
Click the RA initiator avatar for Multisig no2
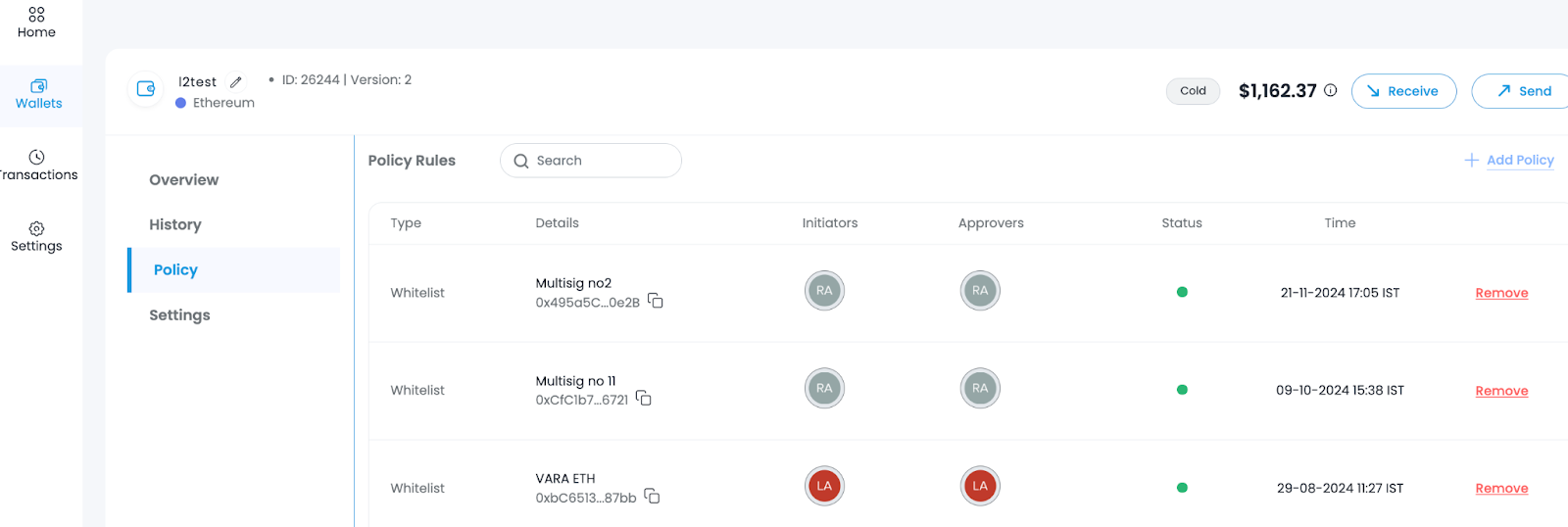tap(824, 291)
